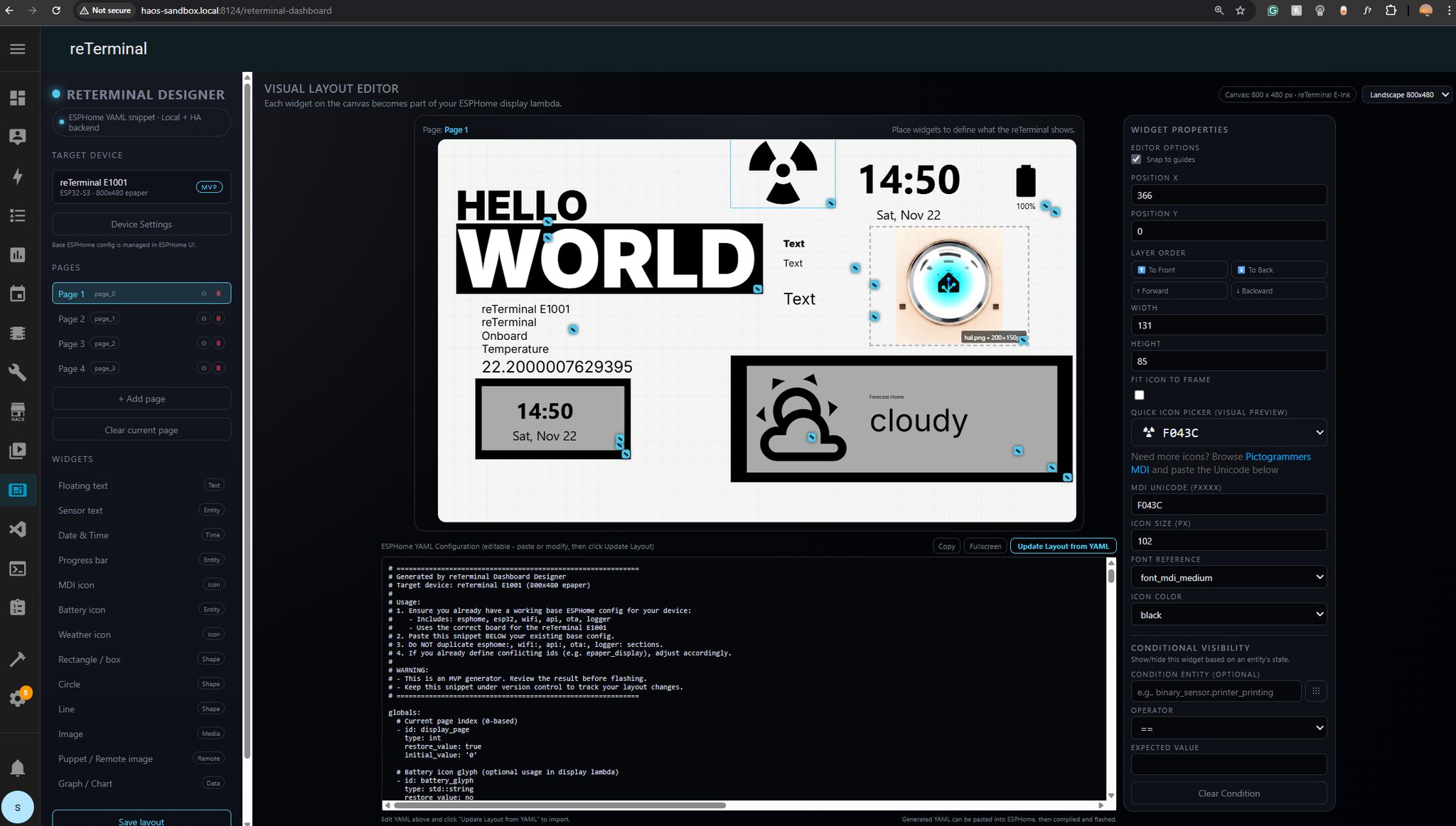1456x826 pixels.
Task: Select Page 4 in the pages list
Action: (141, 368)
